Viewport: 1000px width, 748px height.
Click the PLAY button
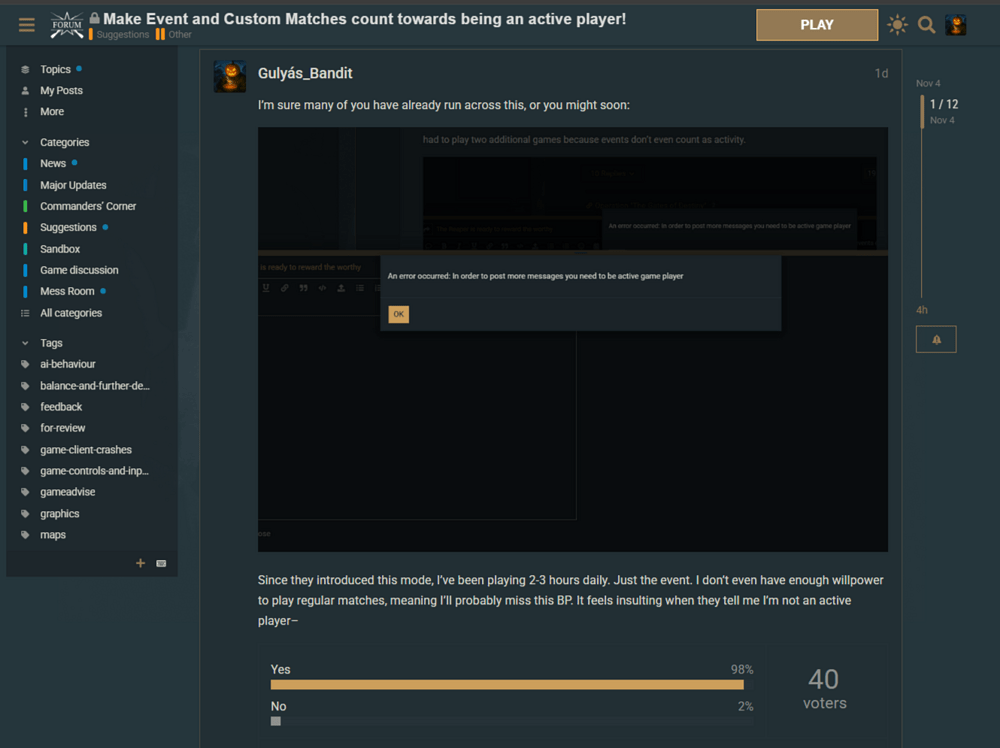(817, 24)
